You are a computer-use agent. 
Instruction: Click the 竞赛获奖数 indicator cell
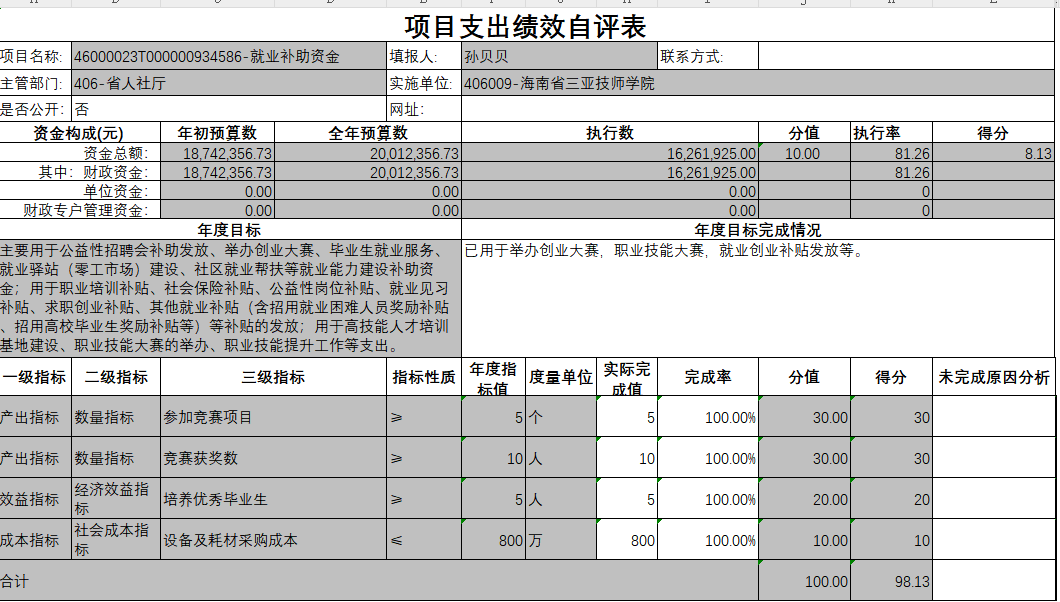click(x=274, y=457)
